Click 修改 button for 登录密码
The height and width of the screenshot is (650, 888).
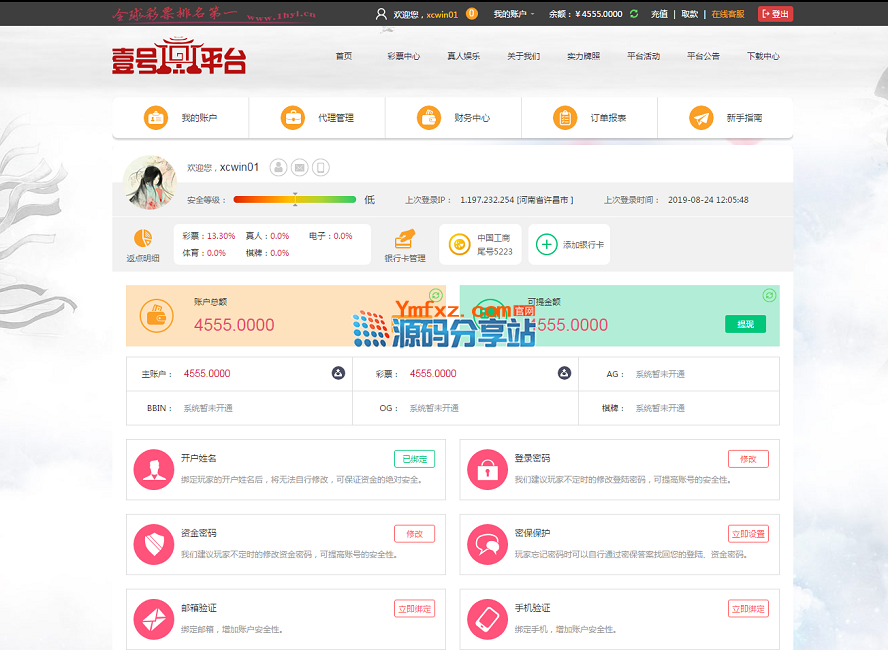[748, 459]
